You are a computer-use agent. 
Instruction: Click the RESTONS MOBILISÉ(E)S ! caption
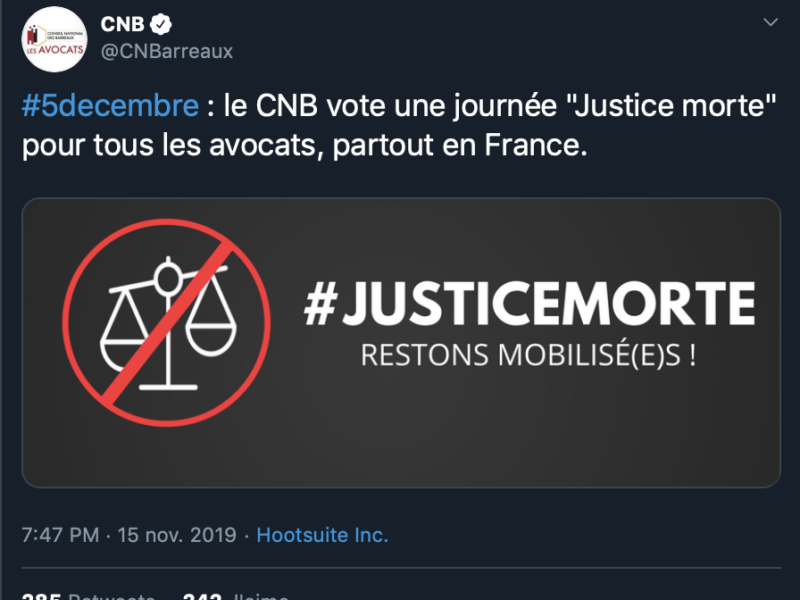(528, 355)
